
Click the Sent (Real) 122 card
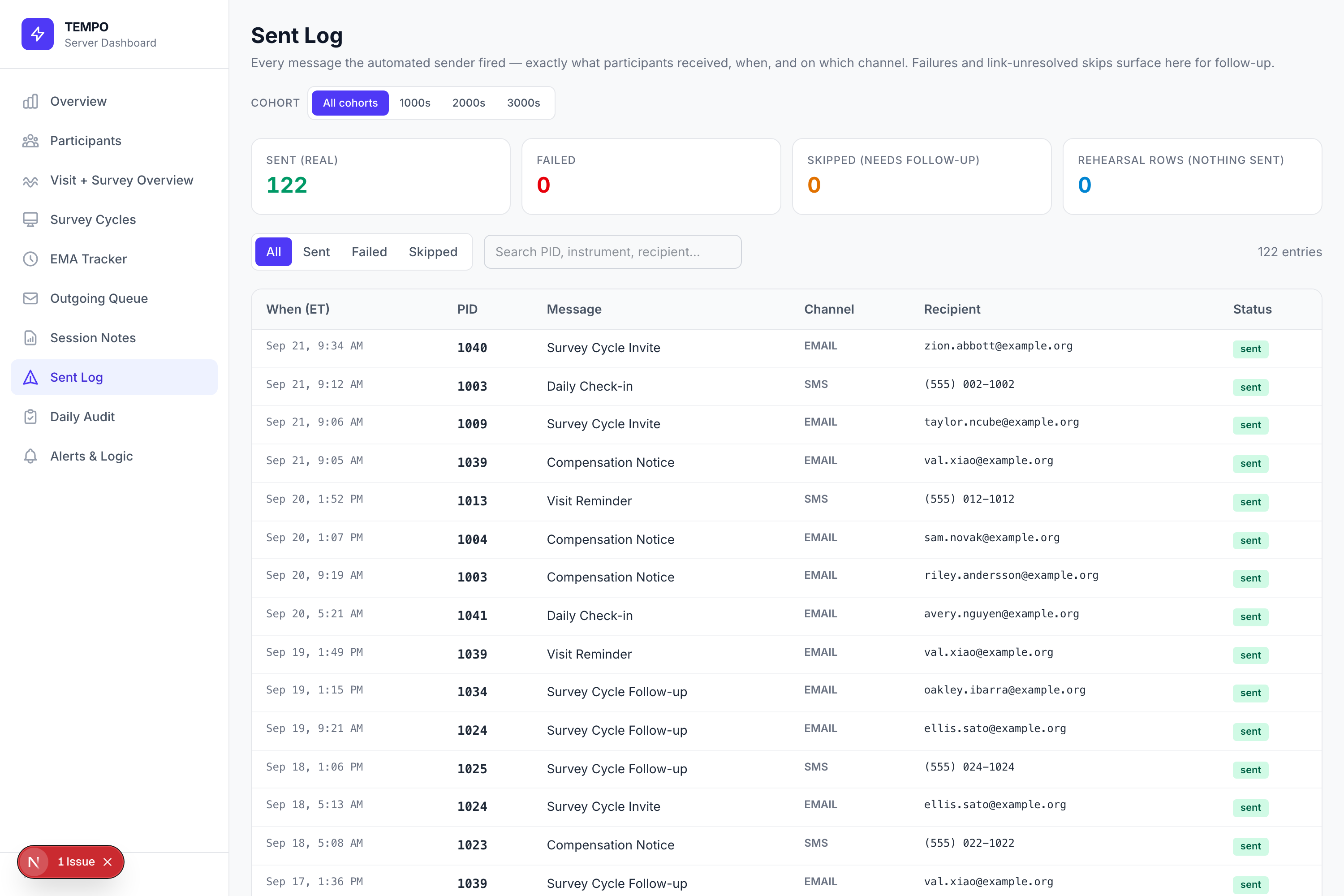click(x=380, y=177)
